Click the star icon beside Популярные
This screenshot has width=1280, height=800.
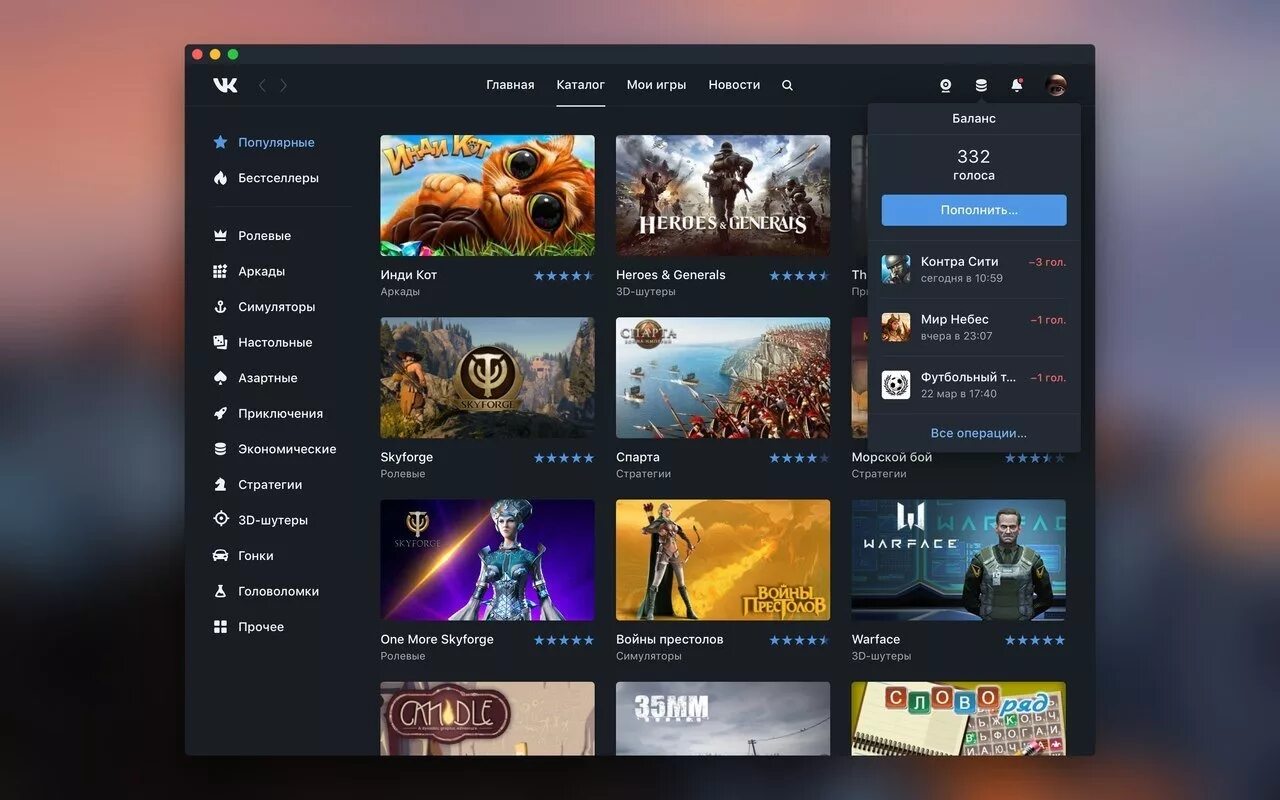pyautogui.click(x=220, y=142)
